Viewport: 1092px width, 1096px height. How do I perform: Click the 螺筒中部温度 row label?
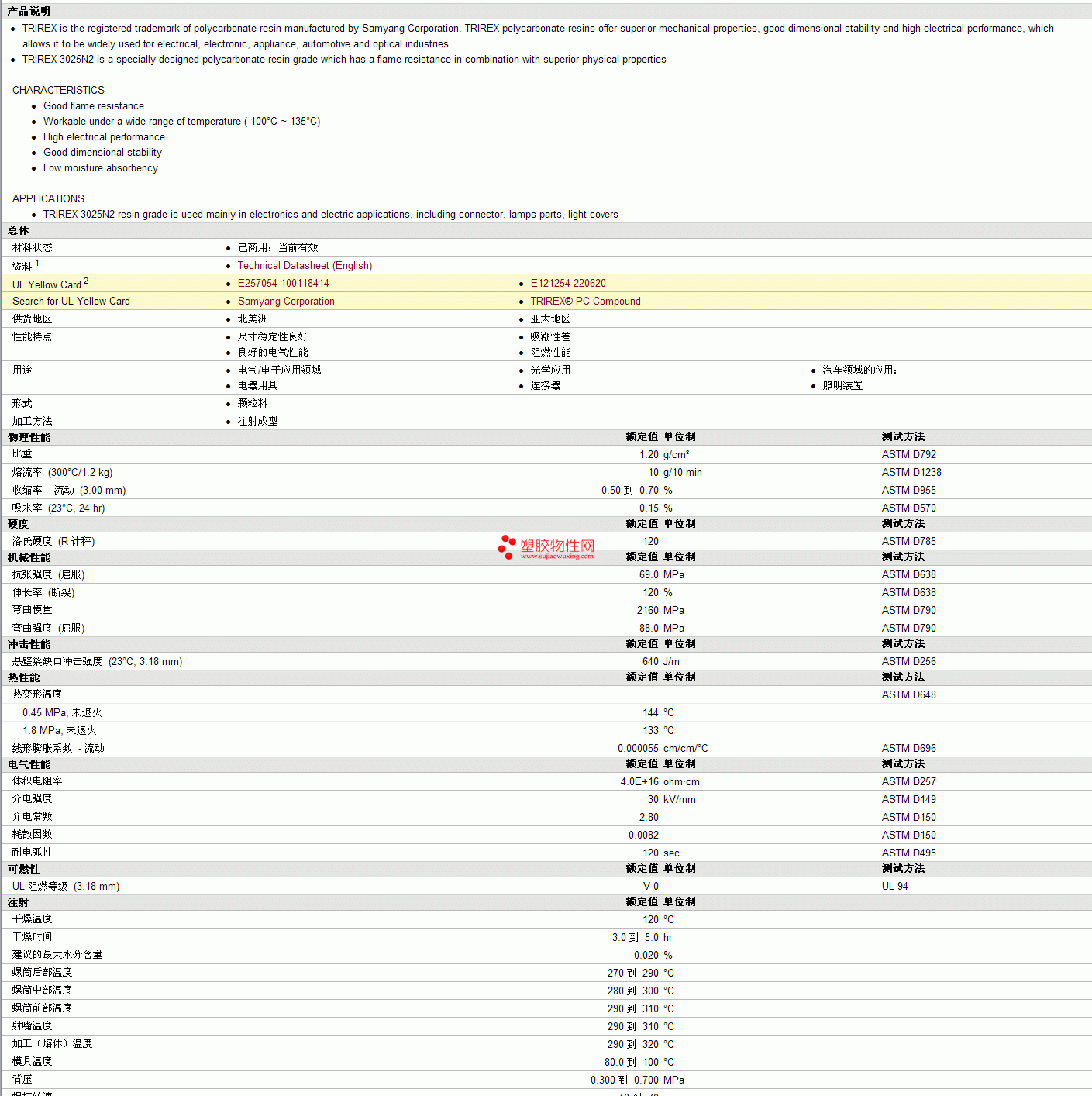point(43,991)
